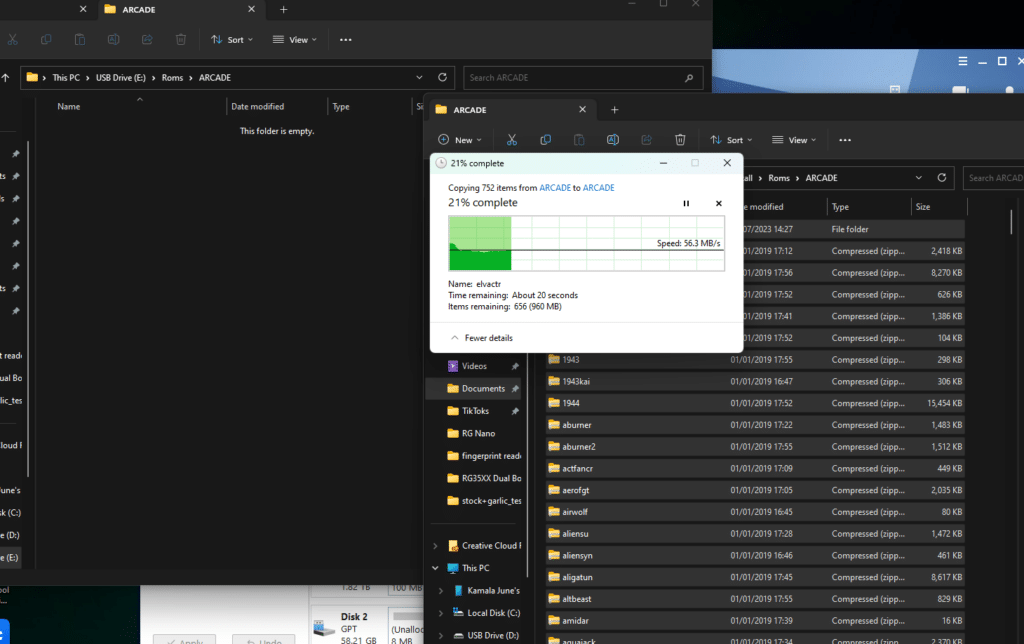Select the Delete icon in the toolbar
Screen dimensions: 1024x644
[680, 139]
